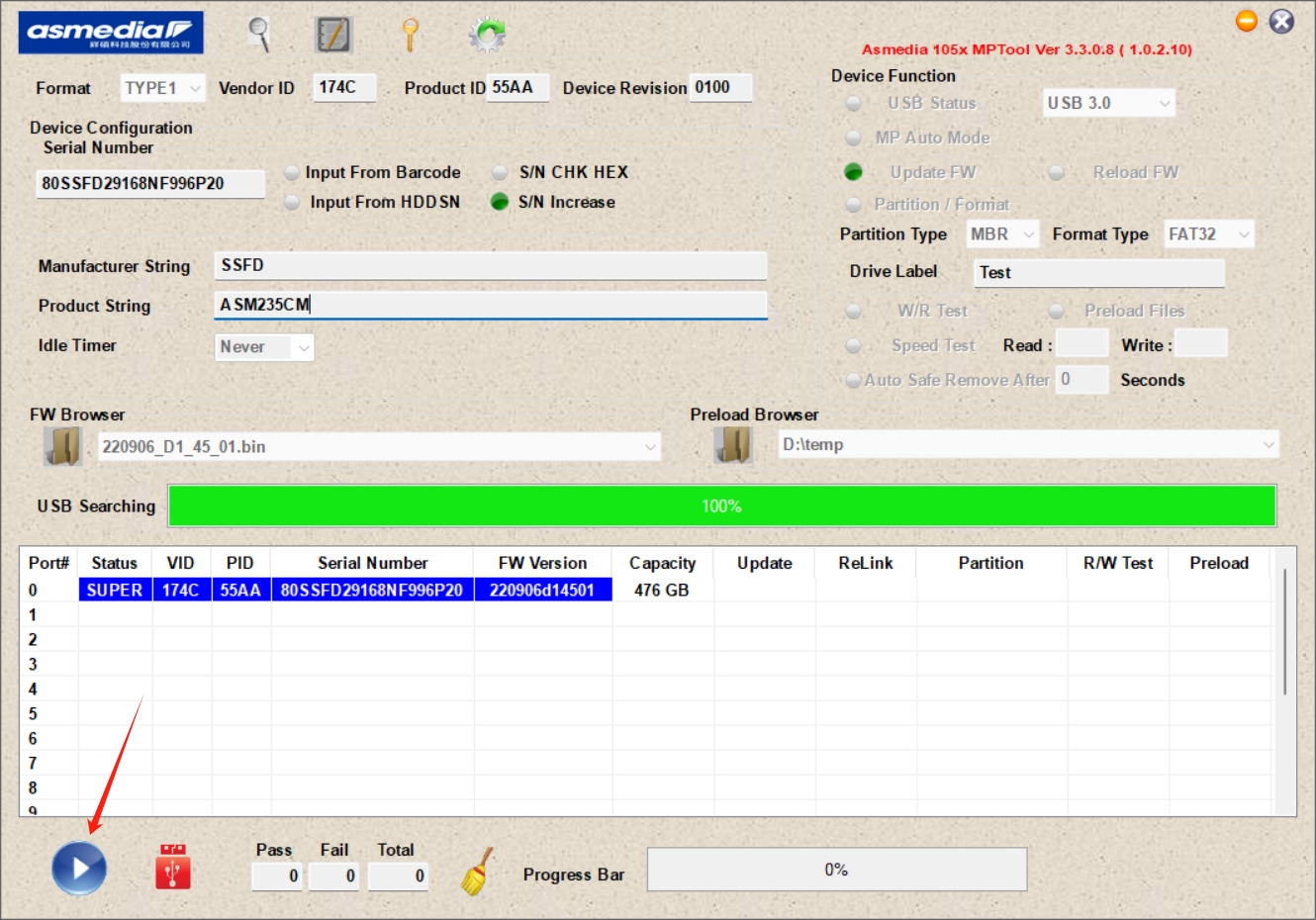Select S/N CHK HEX option
The width and height of the screenshot is (1316, 920).
click(x=501, y=173)
